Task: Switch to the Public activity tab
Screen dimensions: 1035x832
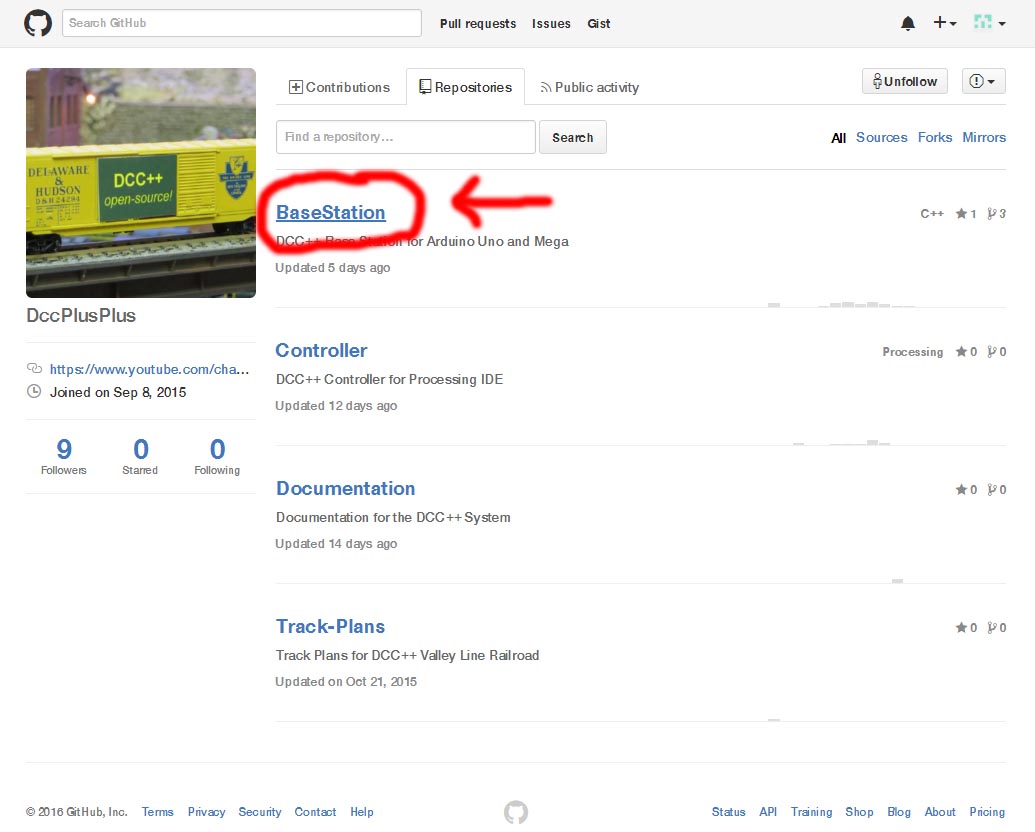Action: [589, 87]
